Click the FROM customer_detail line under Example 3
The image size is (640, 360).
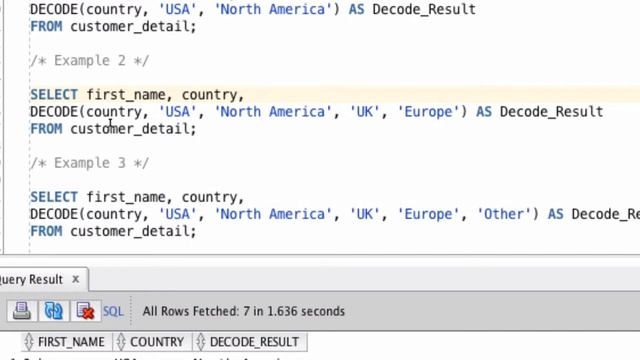(x=113, y=231)
